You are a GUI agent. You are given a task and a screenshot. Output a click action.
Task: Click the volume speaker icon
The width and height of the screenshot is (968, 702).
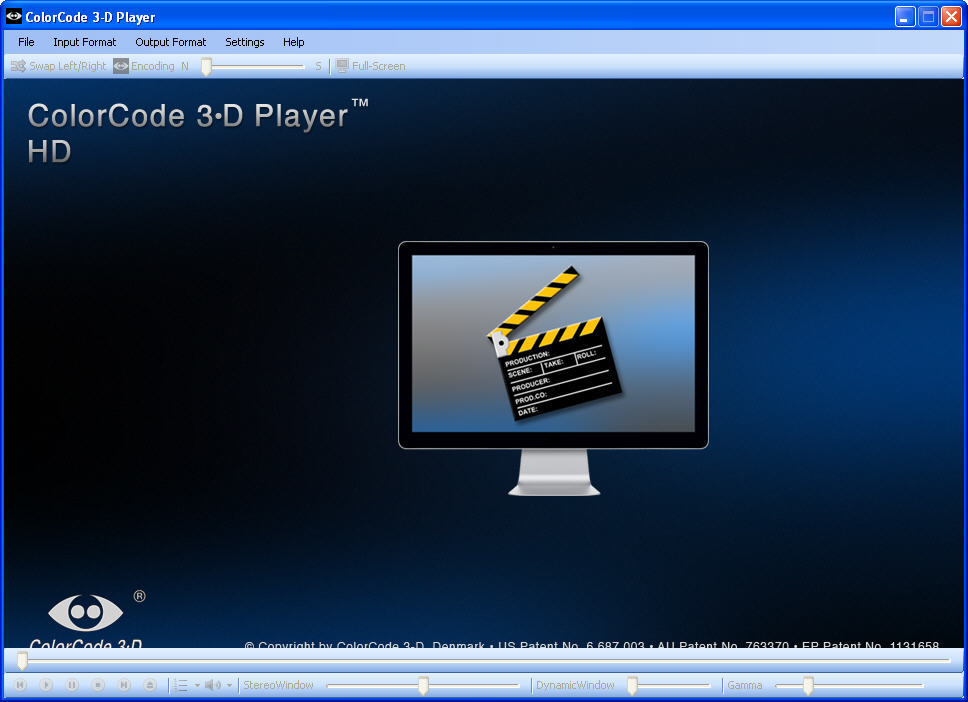pos(213,685)
